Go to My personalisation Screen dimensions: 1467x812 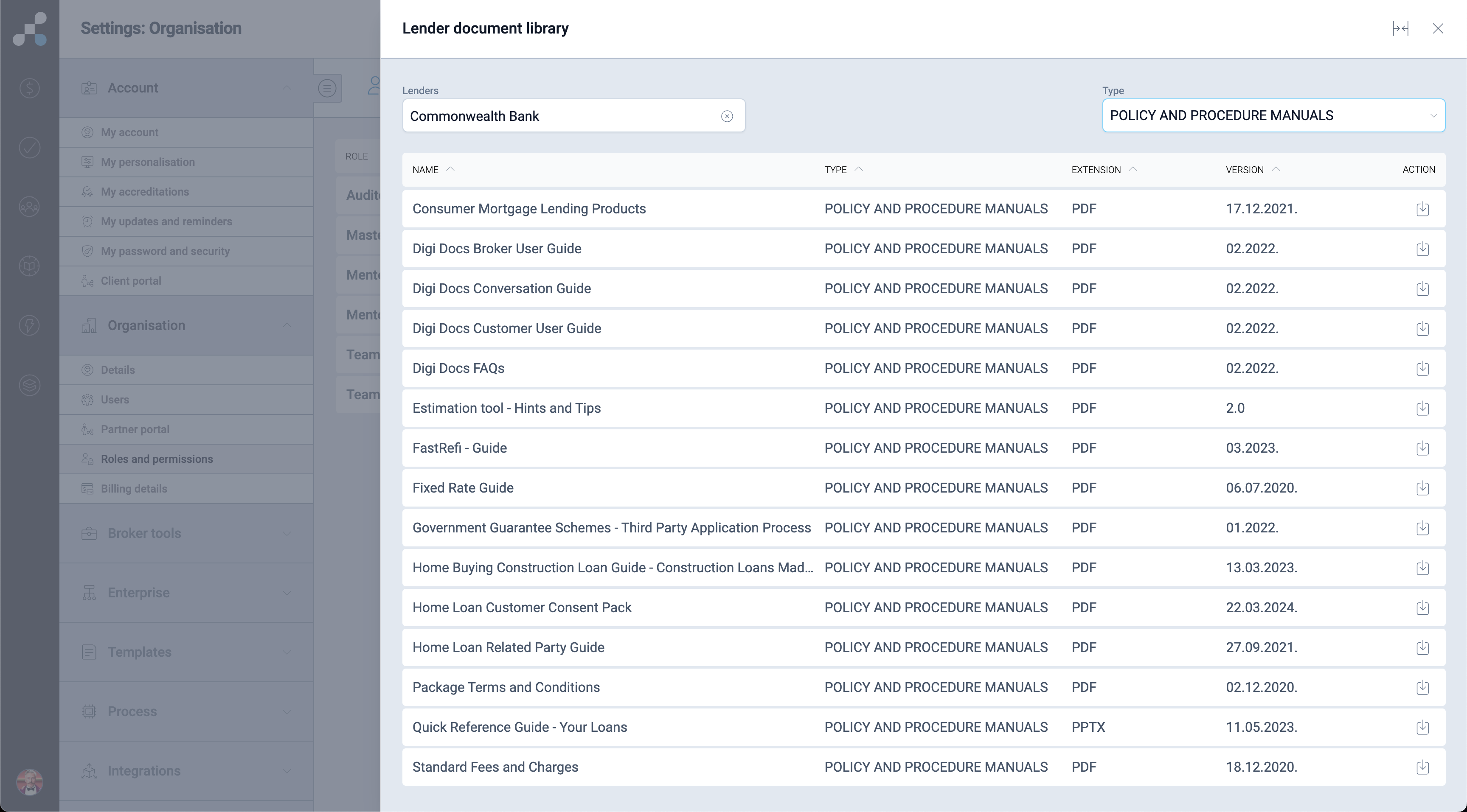[x=186, y=162]
